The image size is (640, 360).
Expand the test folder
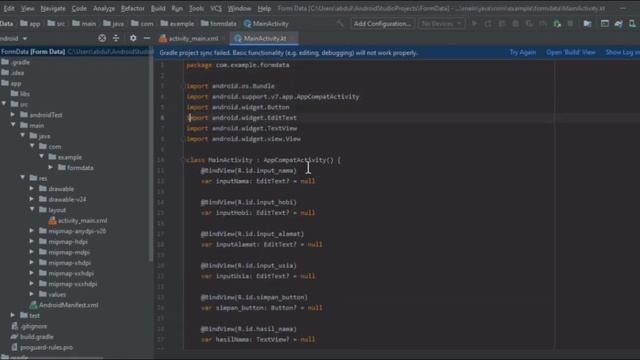[x=13, y=315]
